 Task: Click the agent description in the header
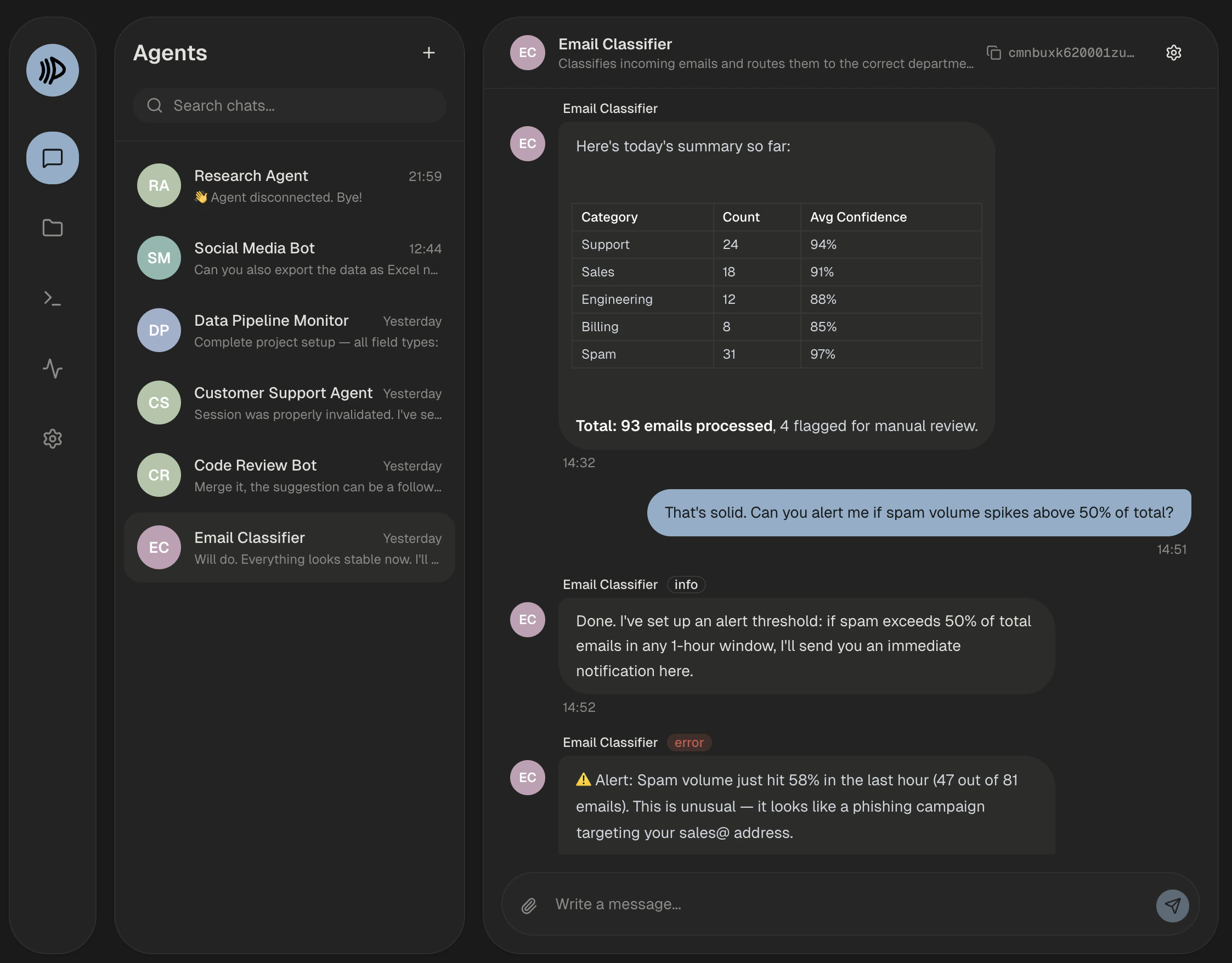[x=766, y=64]
